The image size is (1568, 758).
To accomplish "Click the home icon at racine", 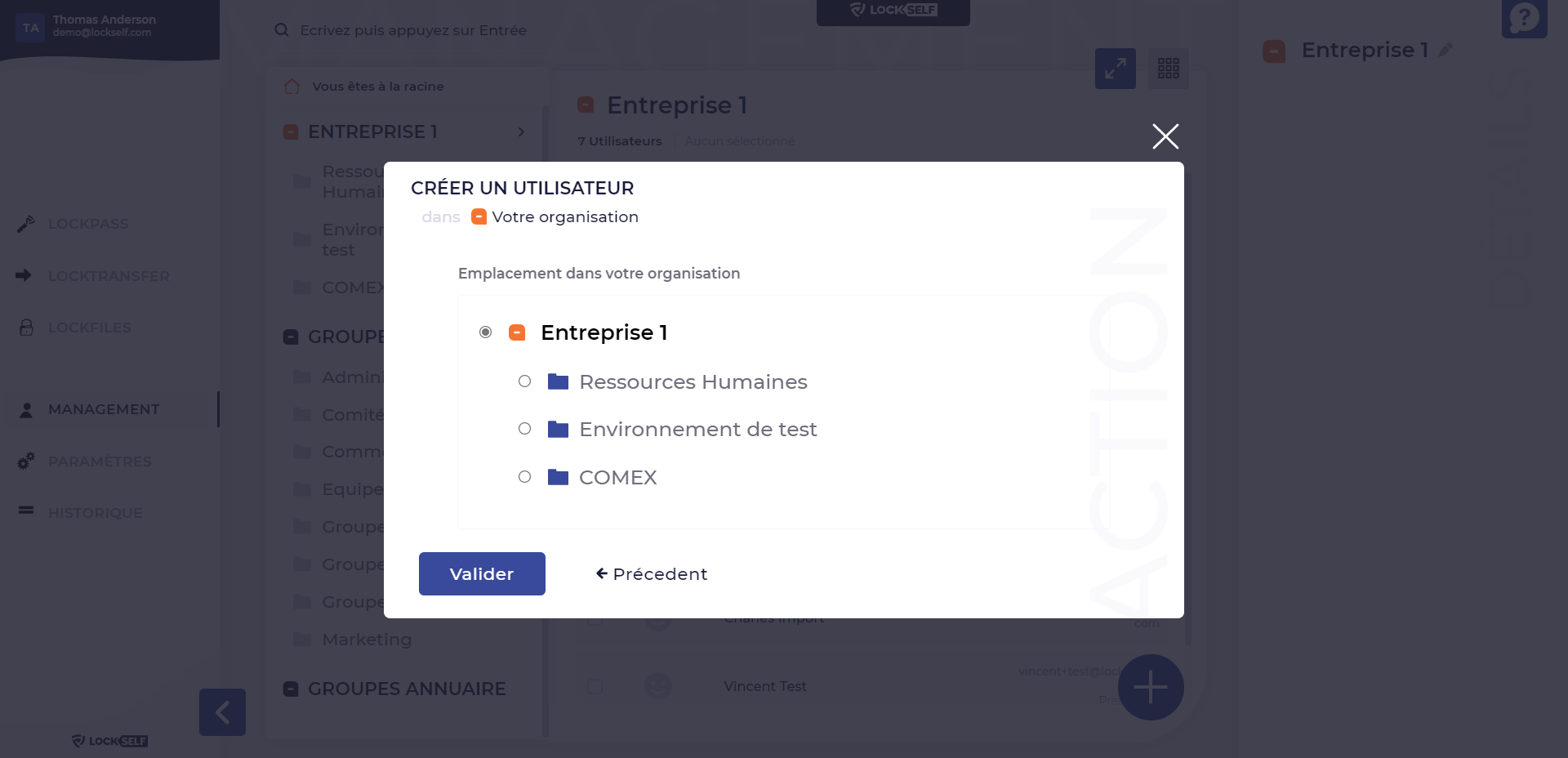I will (292, 87).
